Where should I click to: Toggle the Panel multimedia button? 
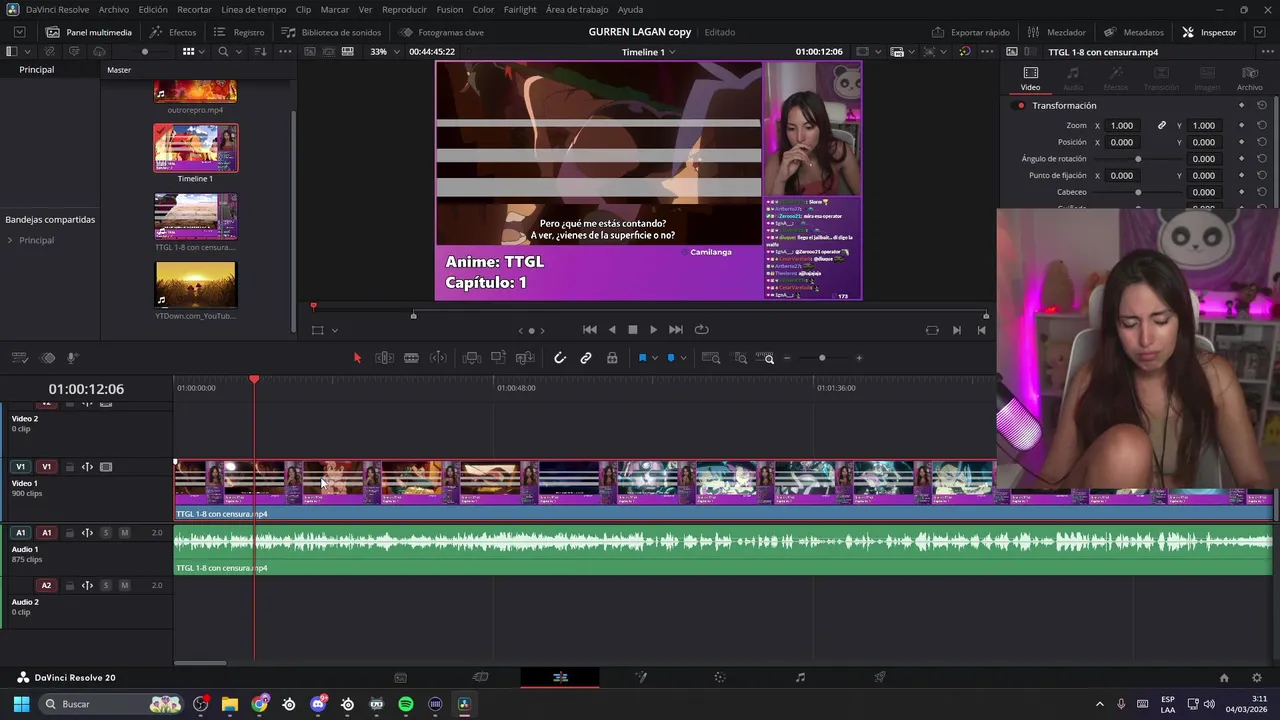point(88,32)
